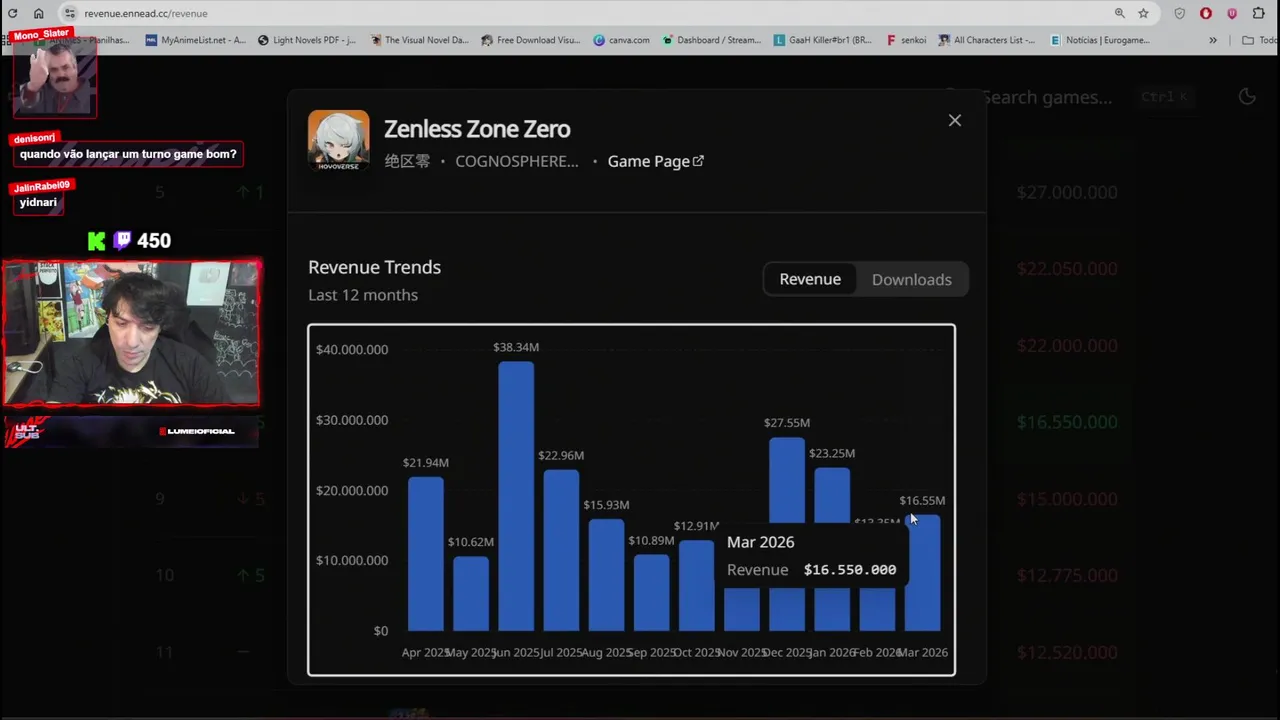1280x720 pixels.
Task: Click the Zenless Zone Zero game icon
Action: 338,140
